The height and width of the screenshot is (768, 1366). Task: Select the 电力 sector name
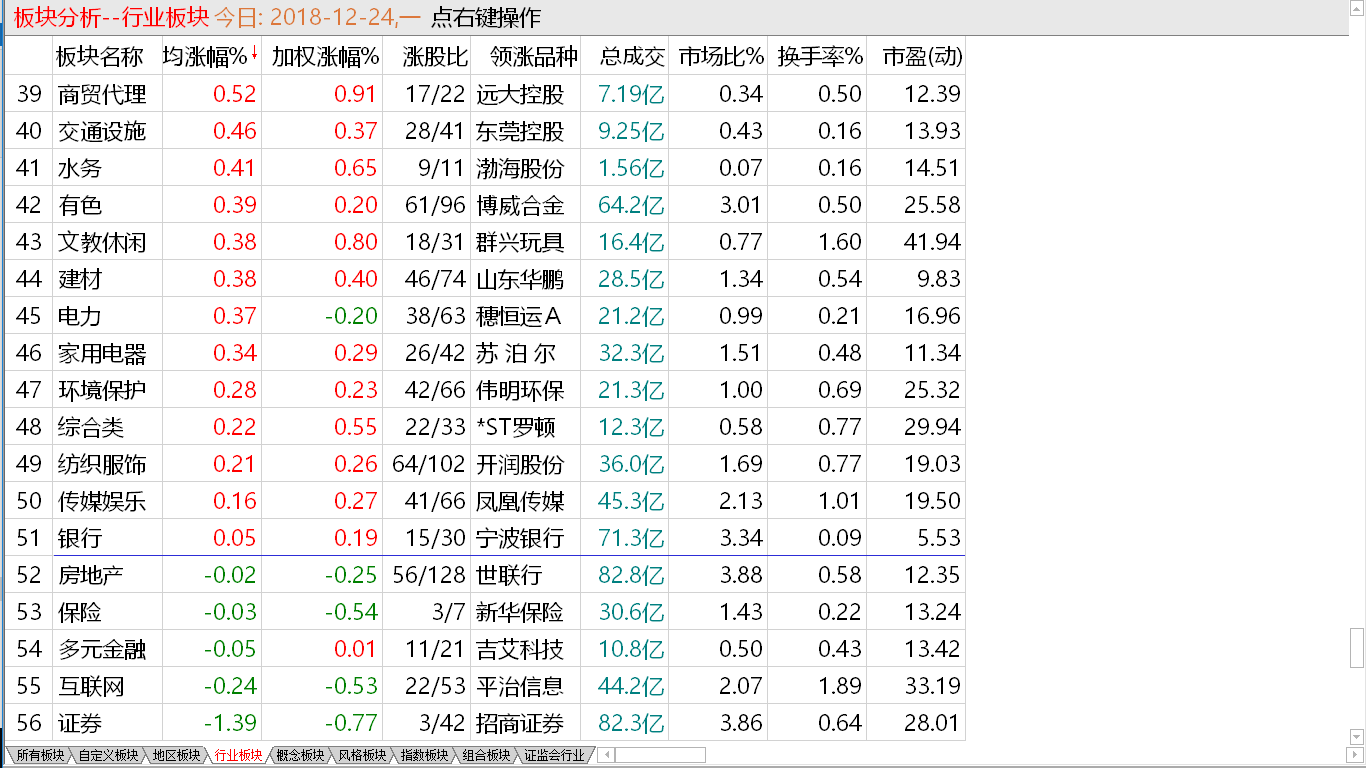pyautogui.click(x=80, y=316)
